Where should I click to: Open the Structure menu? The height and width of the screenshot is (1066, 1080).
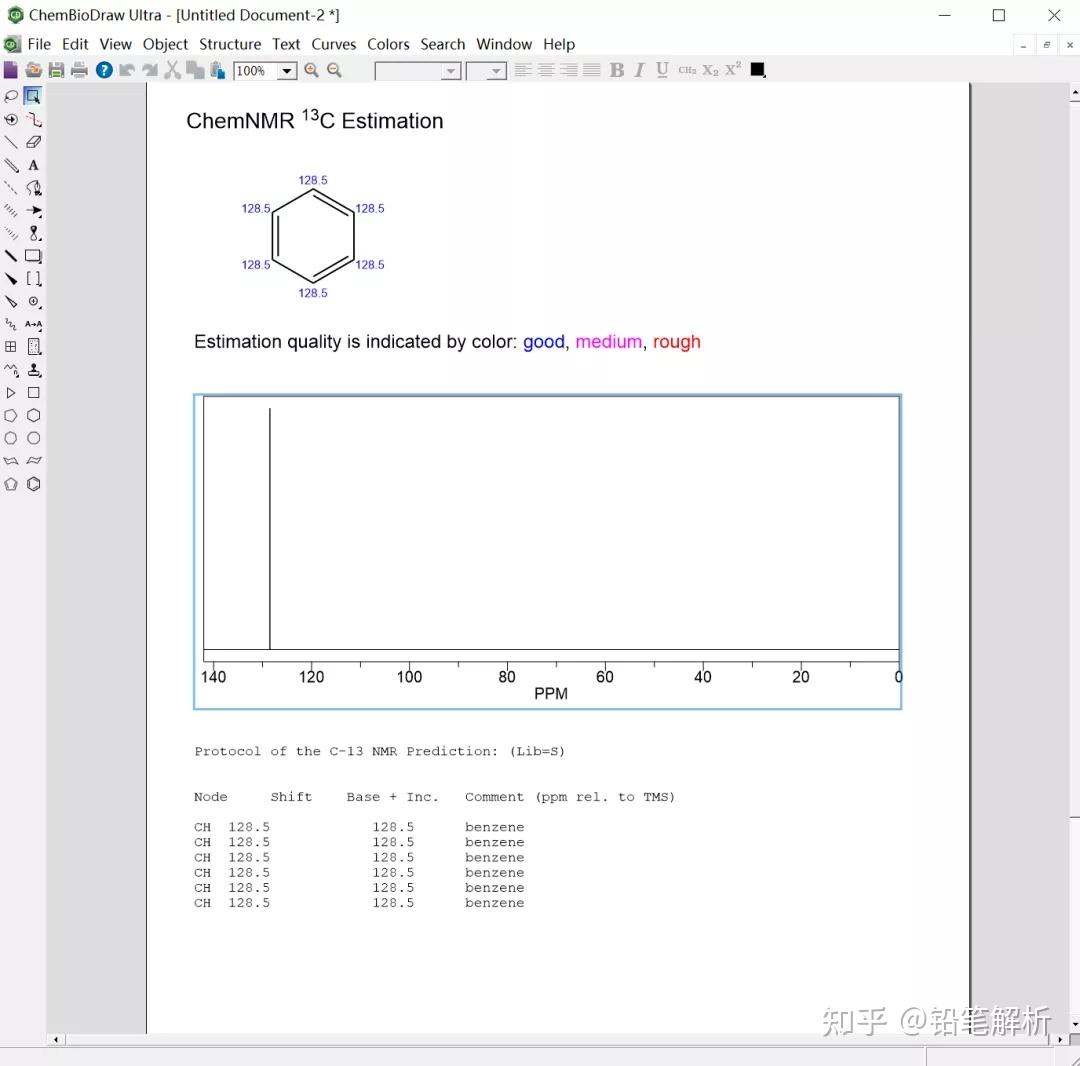coord(230,44)
